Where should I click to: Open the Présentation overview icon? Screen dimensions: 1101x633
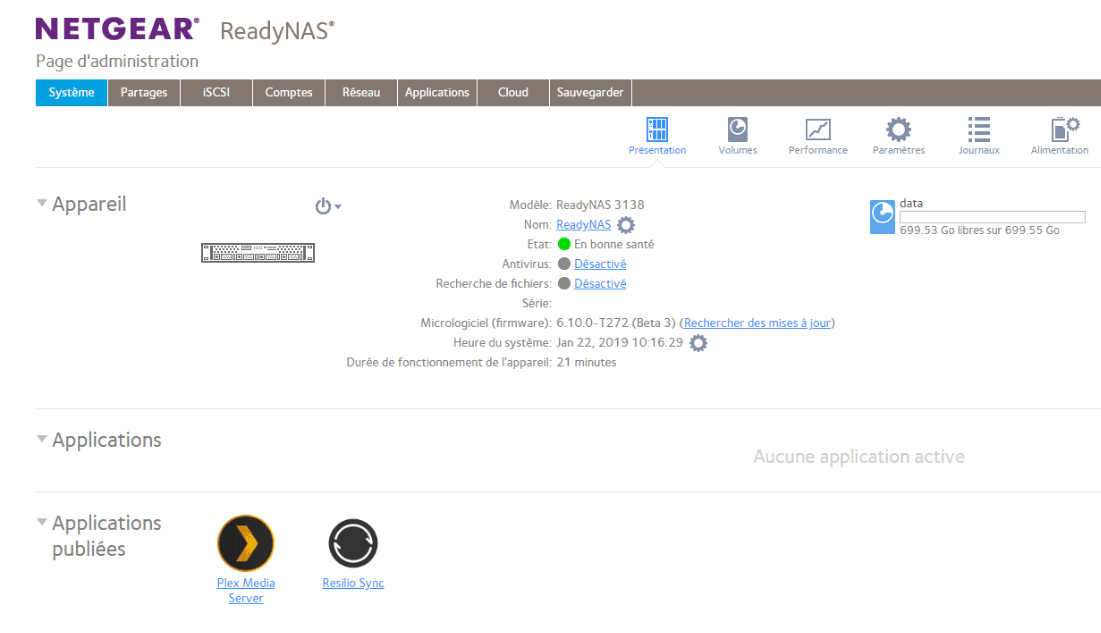click(657, 129)
